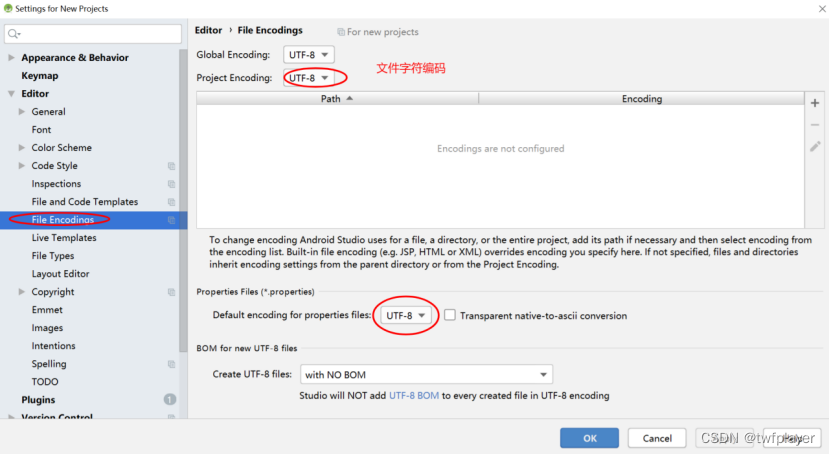The width and height of the screenshot is (830, 455).
Task: Close the Settings dialog window
Action: tap(823, 8)
